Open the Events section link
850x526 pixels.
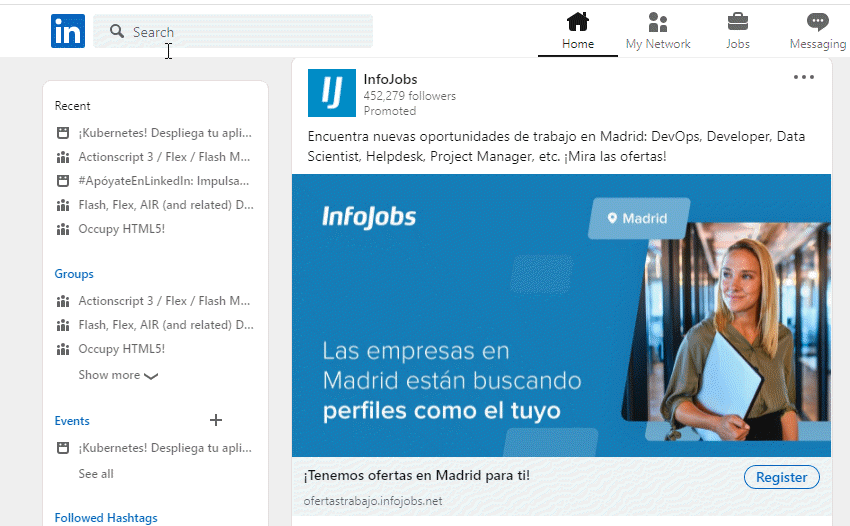coord(72,421)
